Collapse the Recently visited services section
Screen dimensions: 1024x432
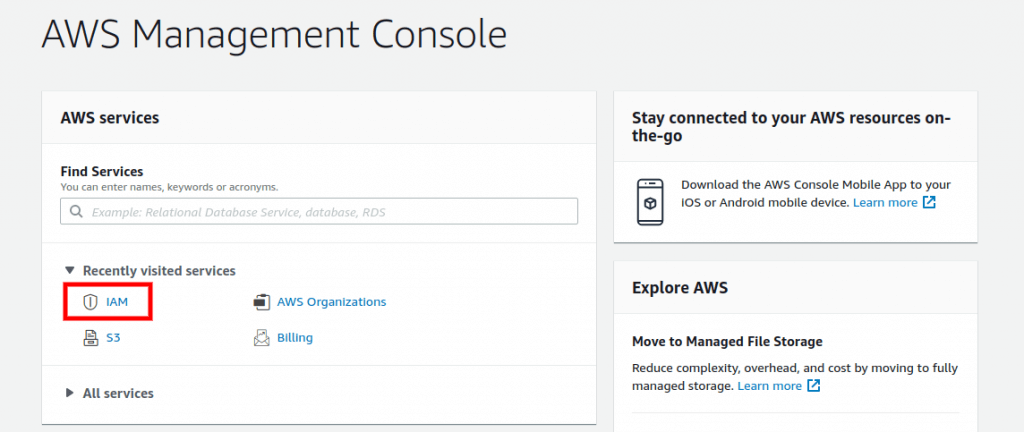(70, 270)
